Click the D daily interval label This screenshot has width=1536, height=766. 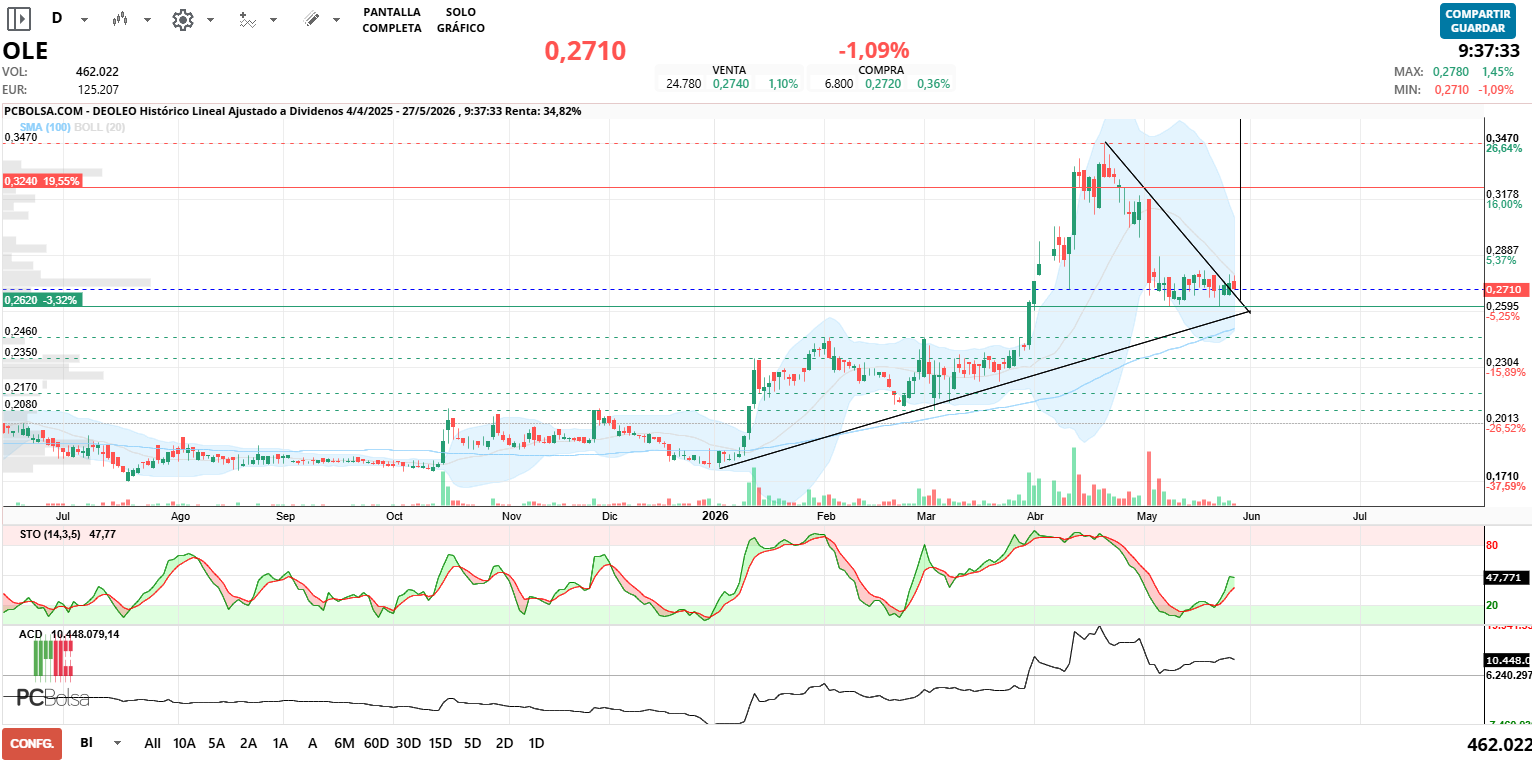pyautogui.click(x=56, y=18)
